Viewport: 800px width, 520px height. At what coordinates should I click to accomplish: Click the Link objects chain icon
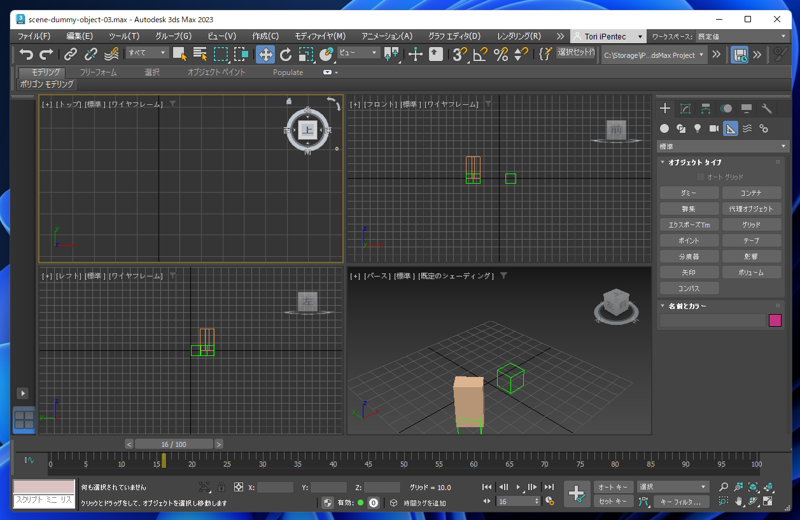(70, 54)
